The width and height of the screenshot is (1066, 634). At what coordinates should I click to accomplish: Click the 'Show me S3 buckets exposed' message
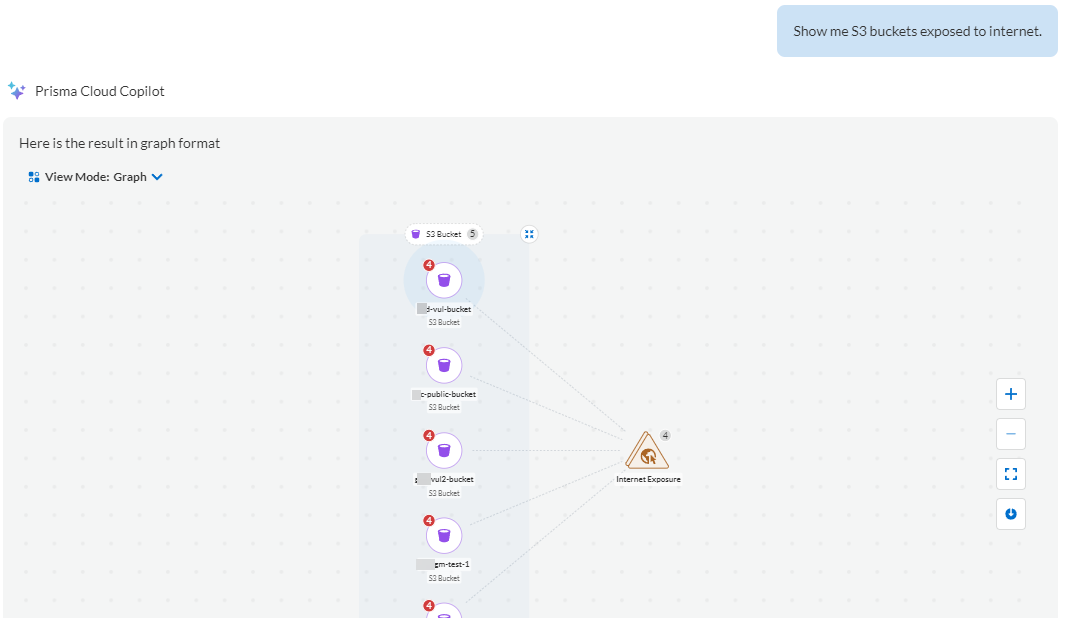[917, 31]
